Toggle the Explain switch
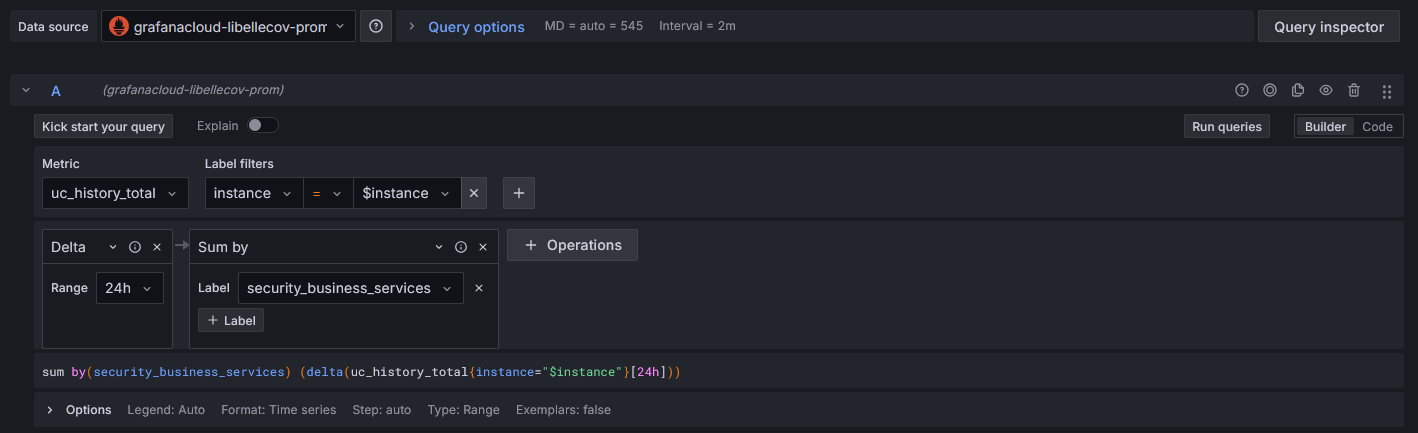This screenshot has width=1418, height=433. click(x=263, y=126)
